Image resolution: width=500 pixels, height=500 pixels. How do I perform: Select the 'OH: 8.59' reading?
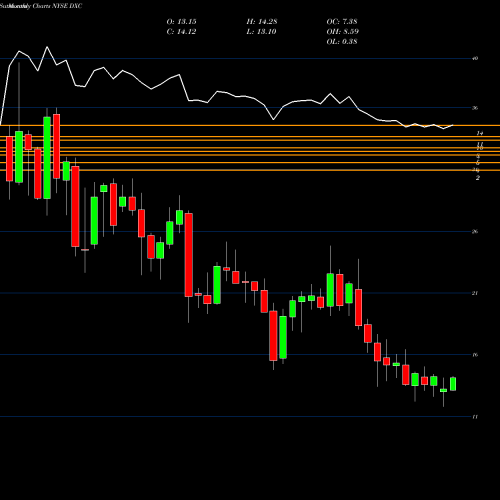point(342,32)
